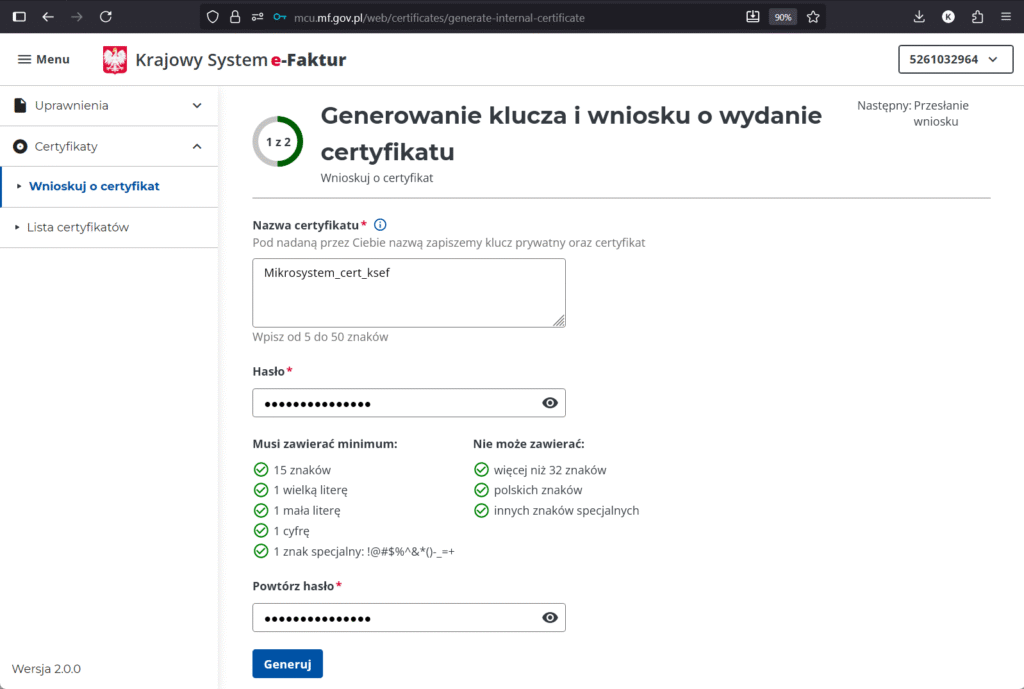Click the browser reload page icon
Viewport: 1024px width, 689px height.
pyautogui.click(x=106, y=17)
